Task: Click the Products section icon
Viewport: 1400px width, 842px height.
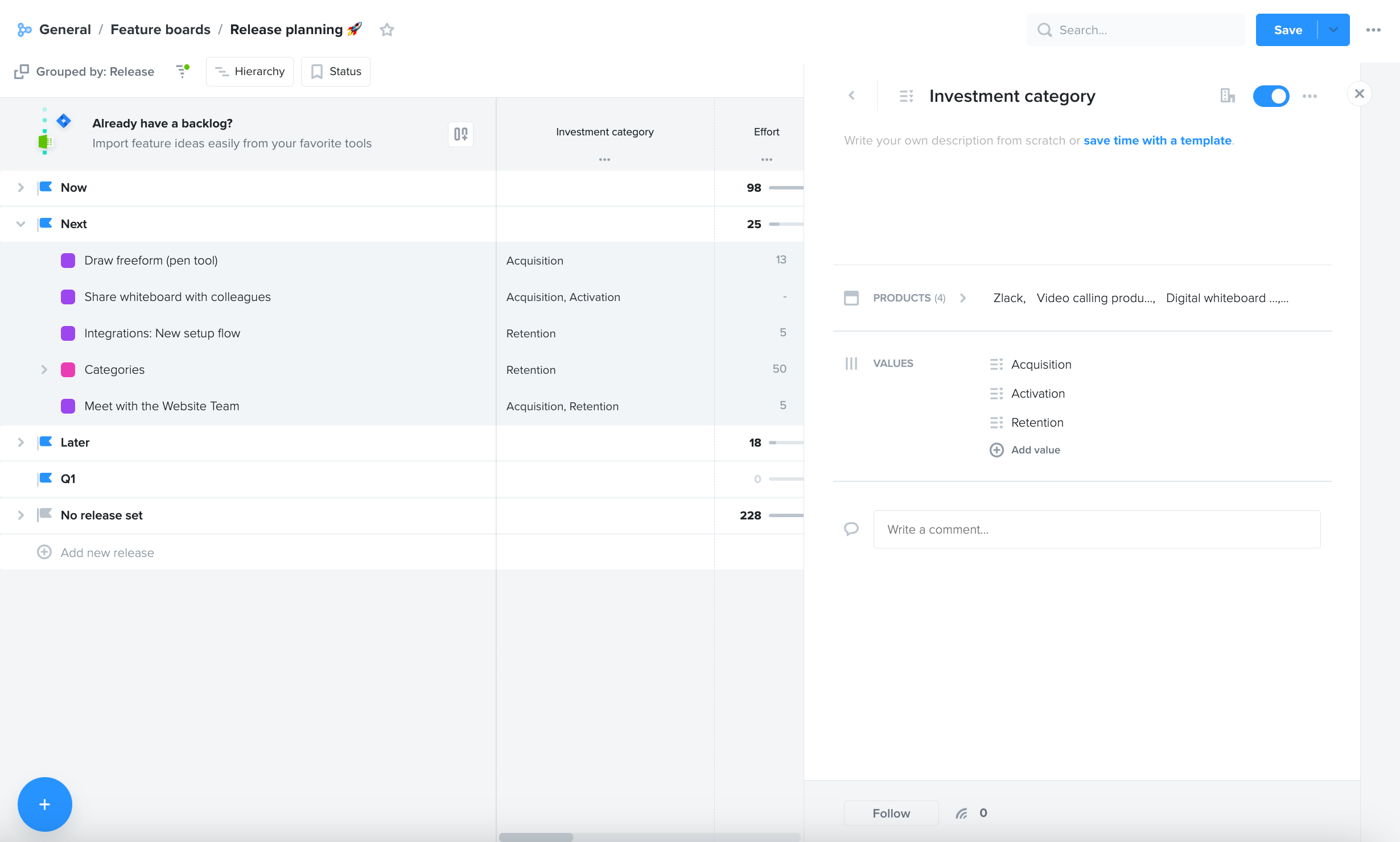Action: (x=851, y=298)
